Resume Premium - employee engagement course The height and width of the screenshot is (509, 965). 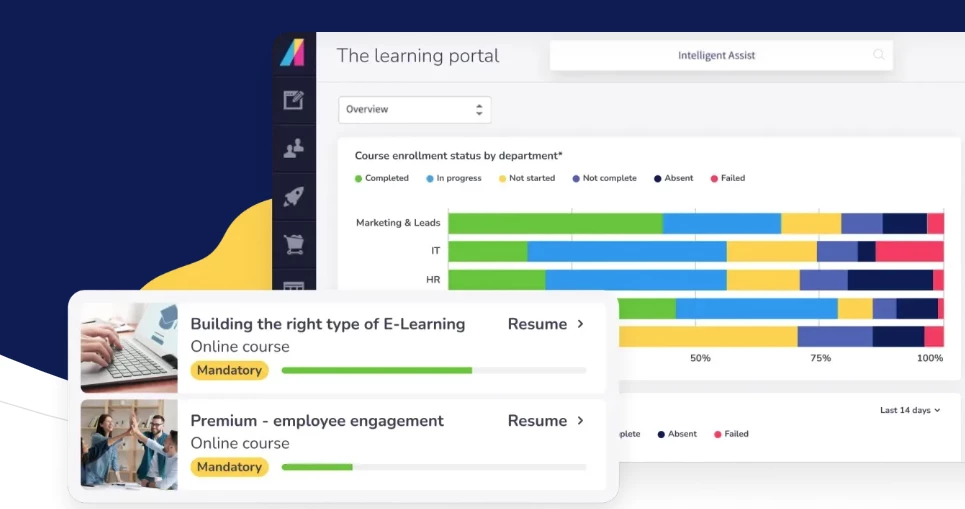[x=537, y=420]
